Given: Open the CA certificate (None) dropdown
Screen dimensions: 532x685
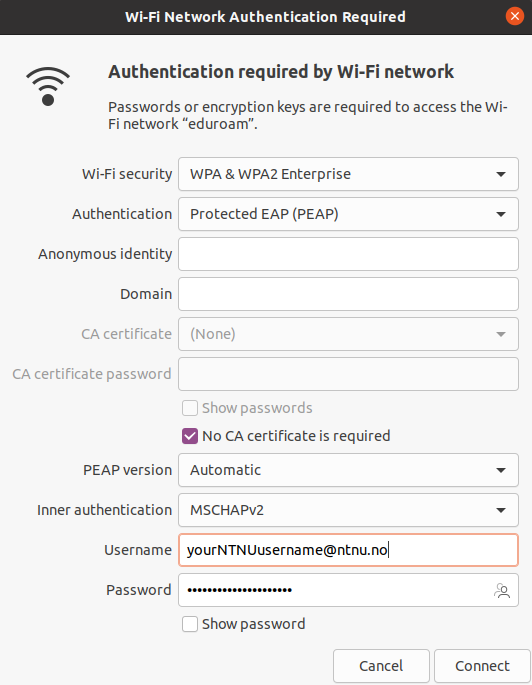Looking at the screenshot, I should click(x=348, y=334).
